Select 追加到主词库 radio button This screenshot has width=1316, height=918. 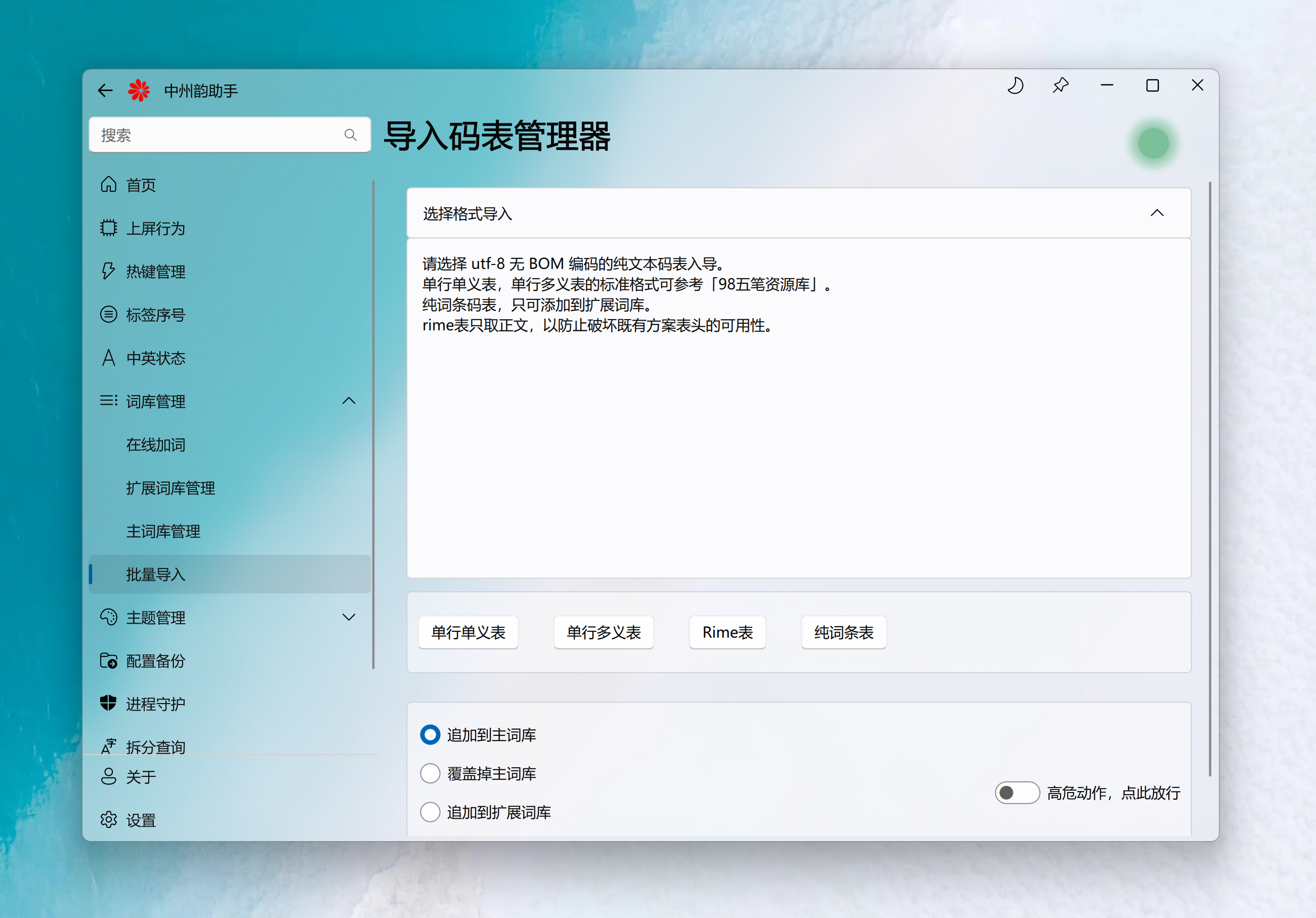point(430,734)
